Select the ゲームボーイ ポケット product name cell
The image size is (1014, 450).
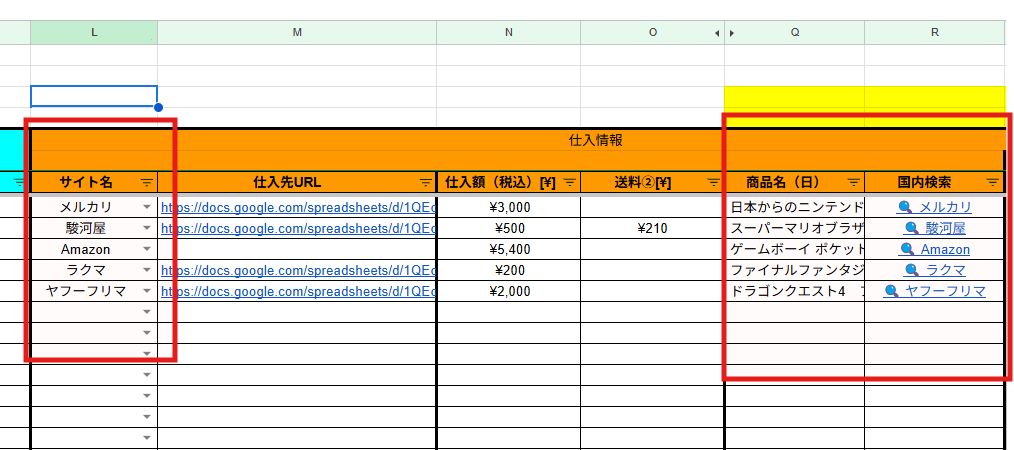coord(795,249)
